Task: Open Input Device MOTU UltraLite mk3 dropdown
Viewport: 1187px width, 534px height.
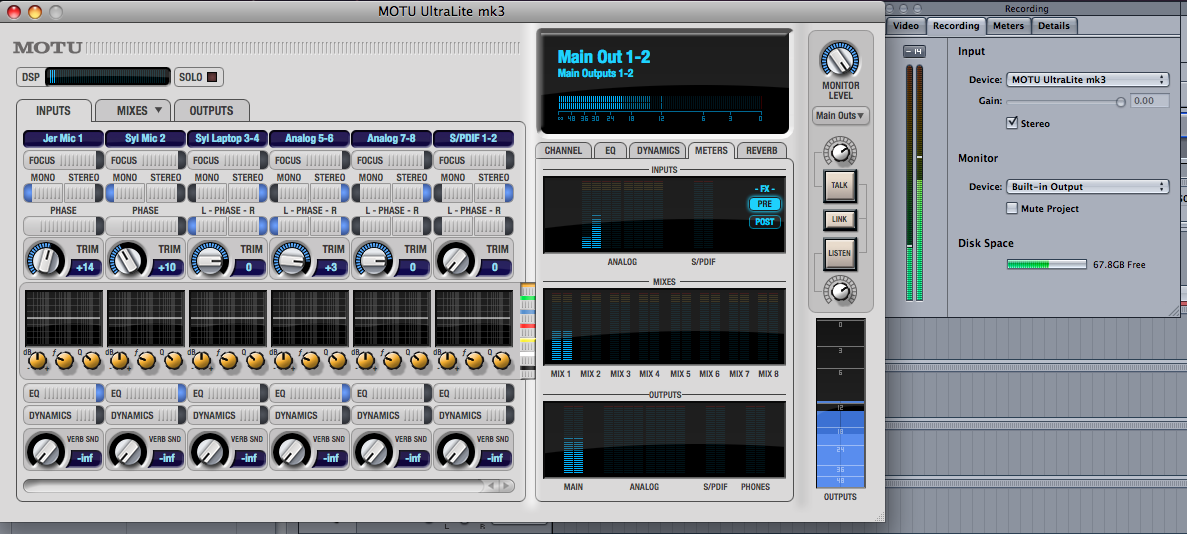Action: [1087, 80]
